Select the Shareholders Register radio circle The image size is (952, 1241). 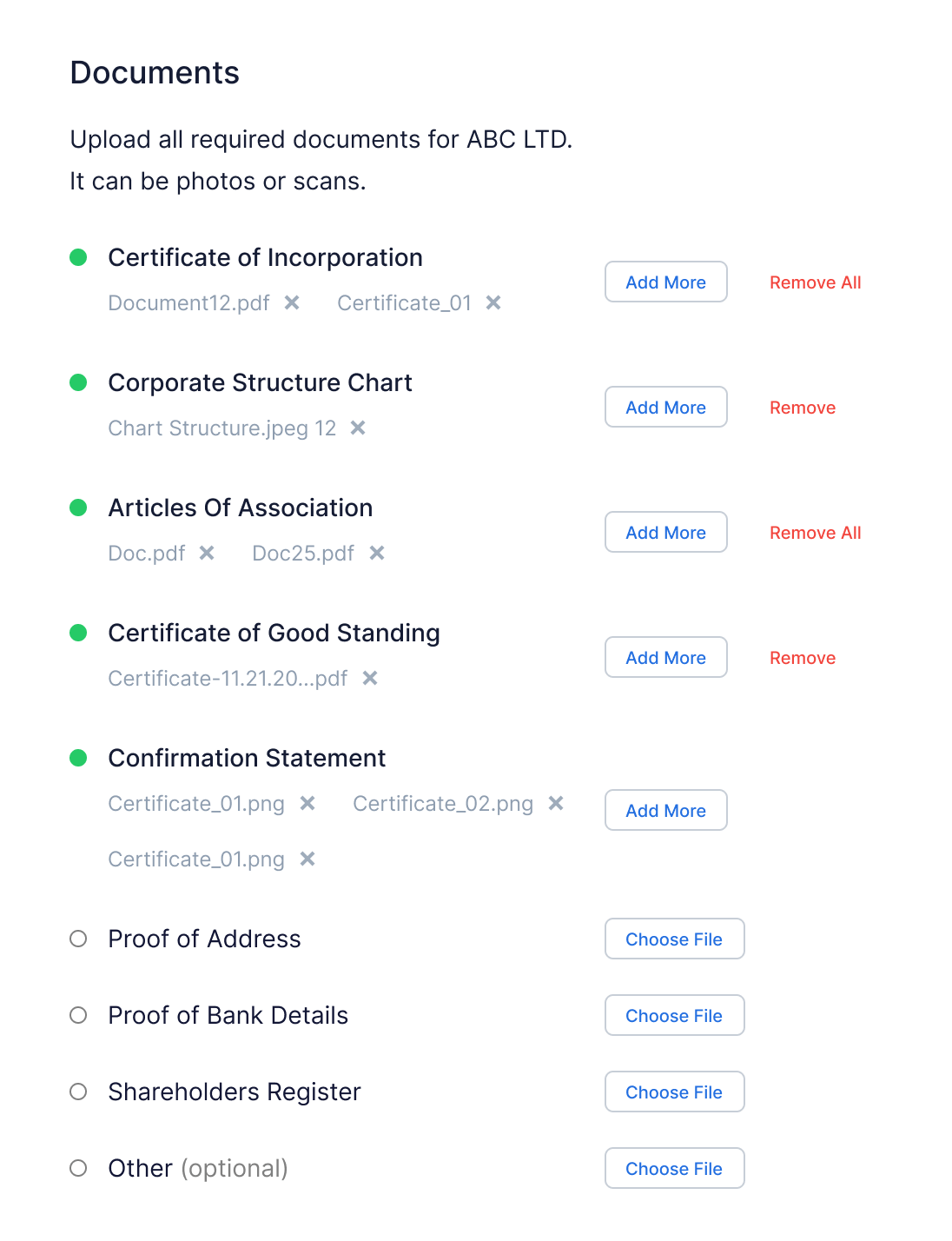[78, 1092]
